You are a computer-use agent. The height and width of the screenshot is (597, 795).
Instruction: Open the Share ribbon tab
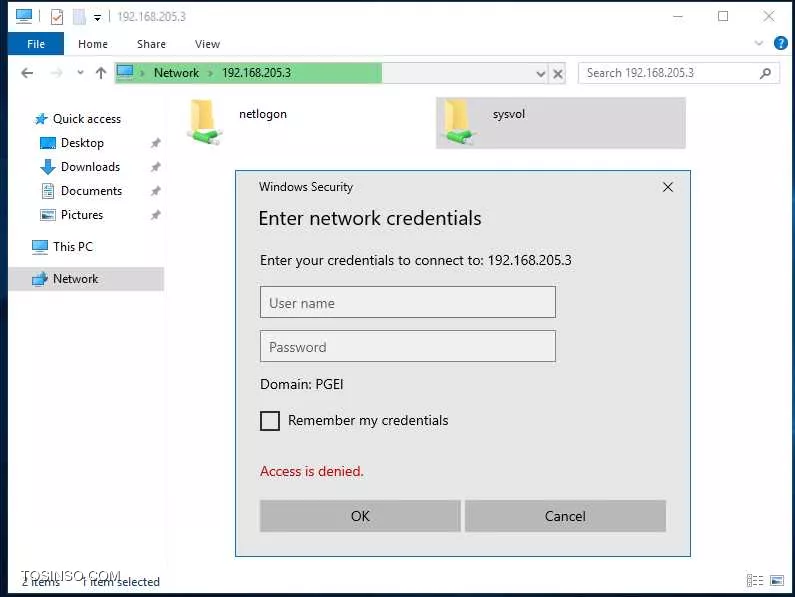click(x=151, y=44)
